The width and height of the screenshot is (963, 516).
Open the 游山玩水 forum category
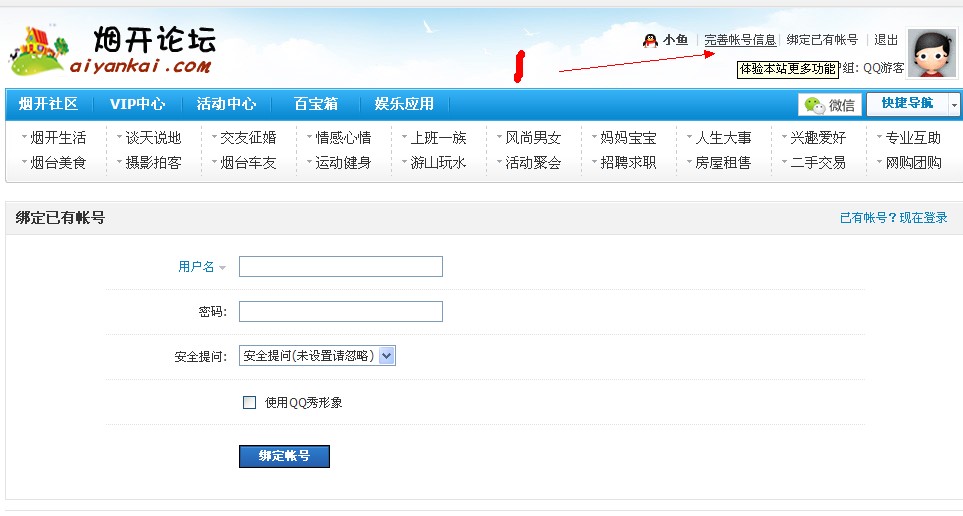(x=439, y=163)
